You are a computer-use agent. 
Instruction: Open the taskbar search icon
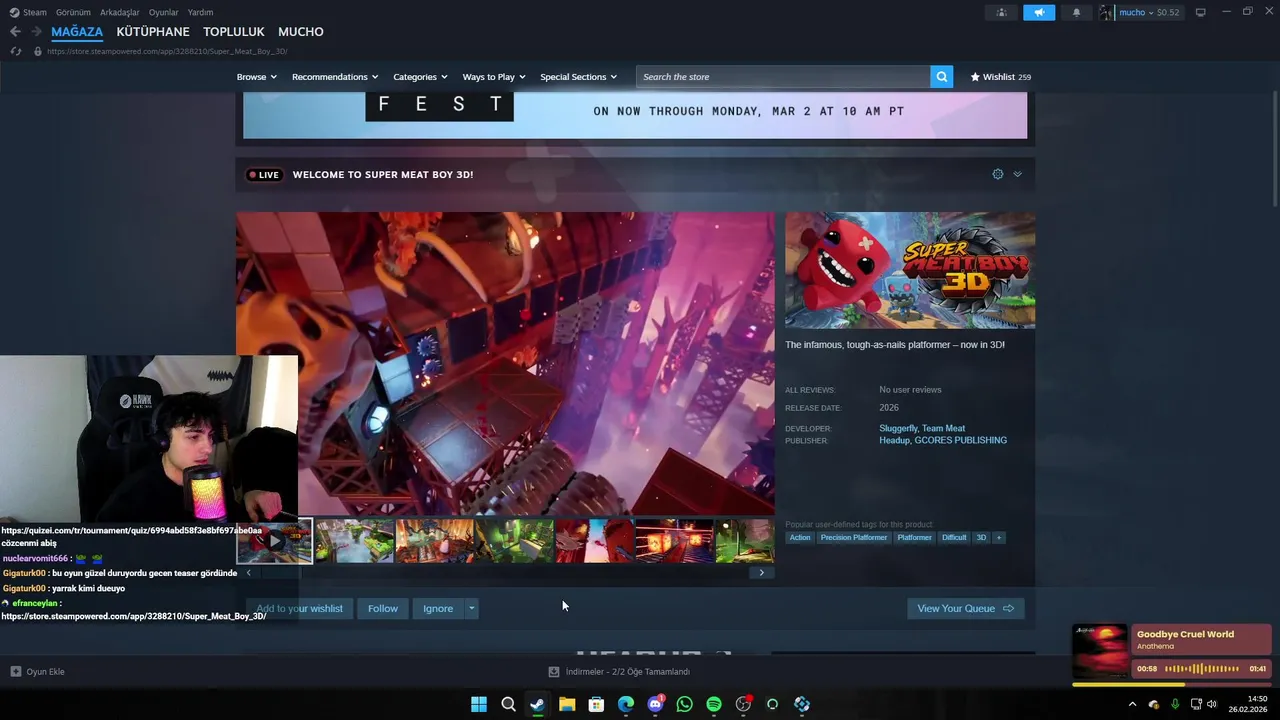(508, 704)
